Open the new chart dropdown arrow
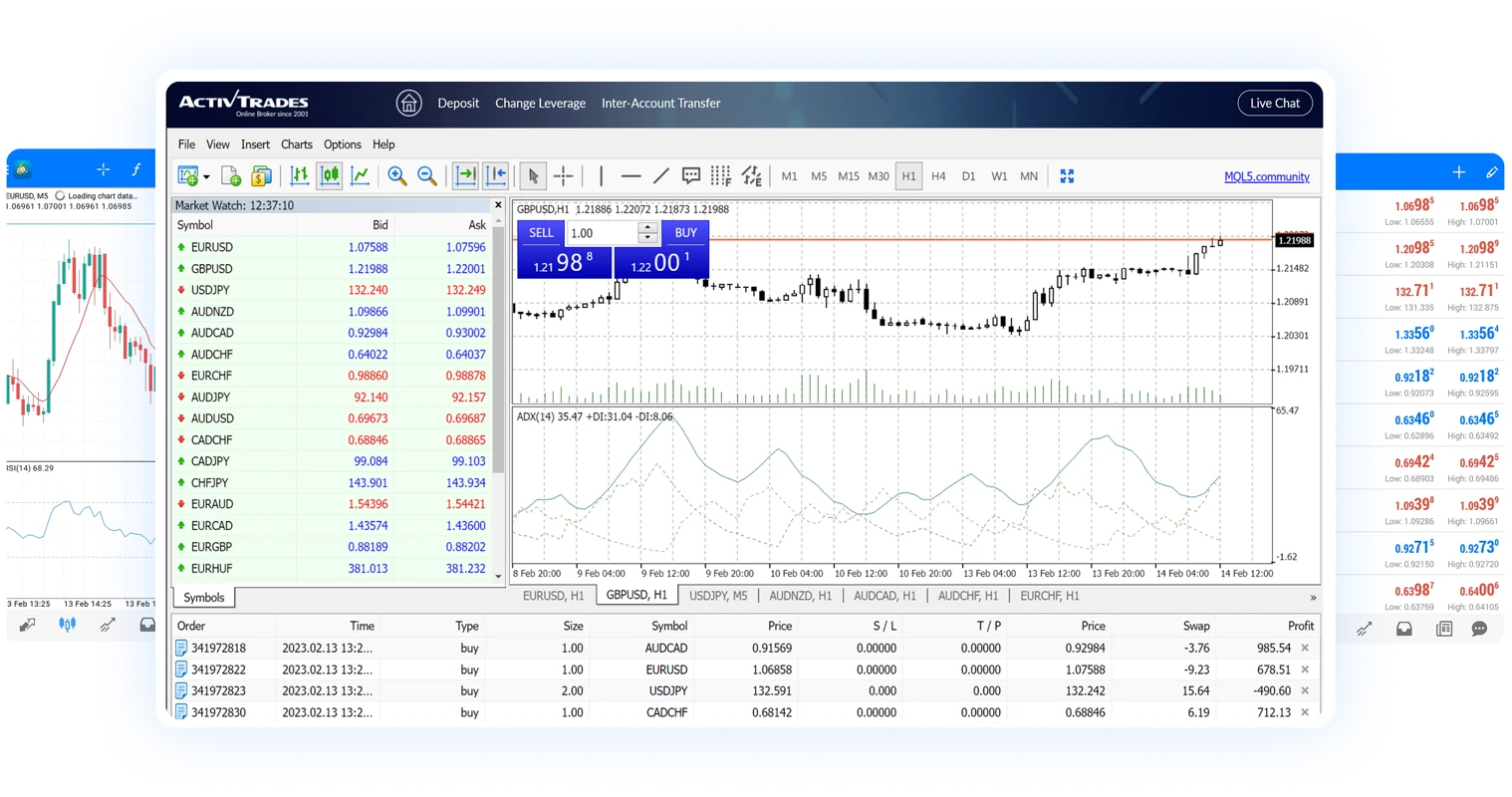This screenshot has width=1512, height=797. pos(205,175)
